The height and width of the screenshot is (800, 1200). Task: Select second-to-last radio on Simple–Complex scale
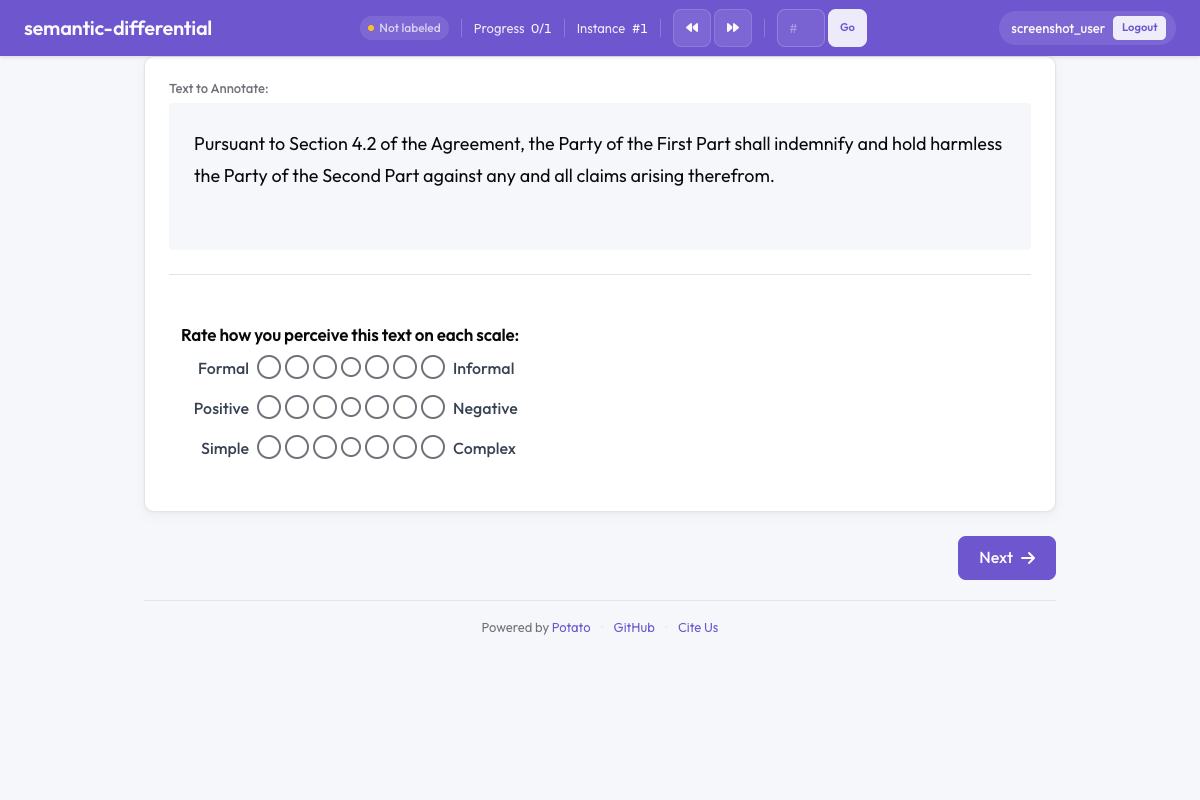point(405,448)
